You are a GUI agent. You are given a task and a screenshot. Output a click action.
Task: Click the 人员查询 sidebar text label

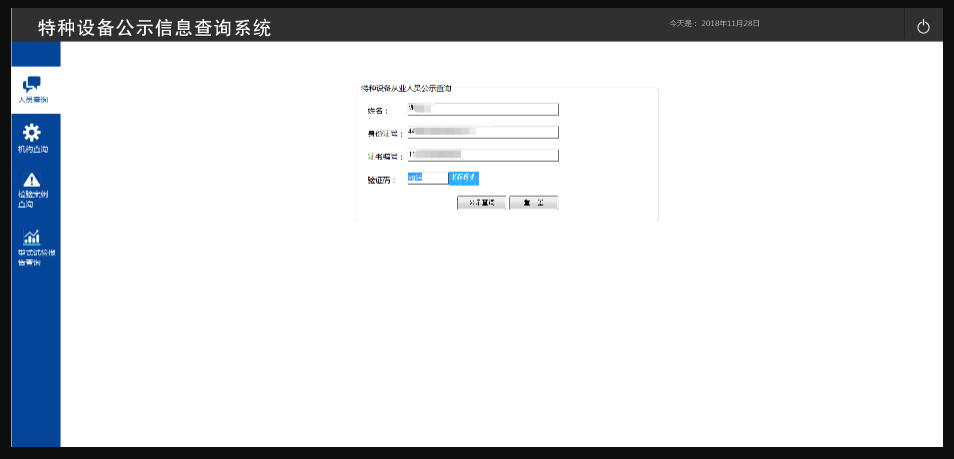click(x=32, y=100)
